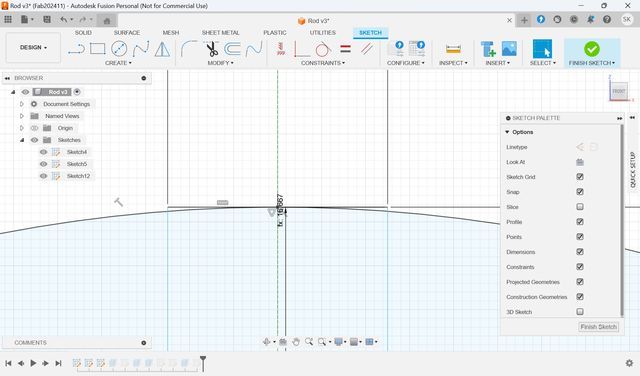Toggle the Sketch Grid checkbox
Image resolution: width=640 pixels, height=376 pixels.
pyautogui.click(x=580, y=177)
